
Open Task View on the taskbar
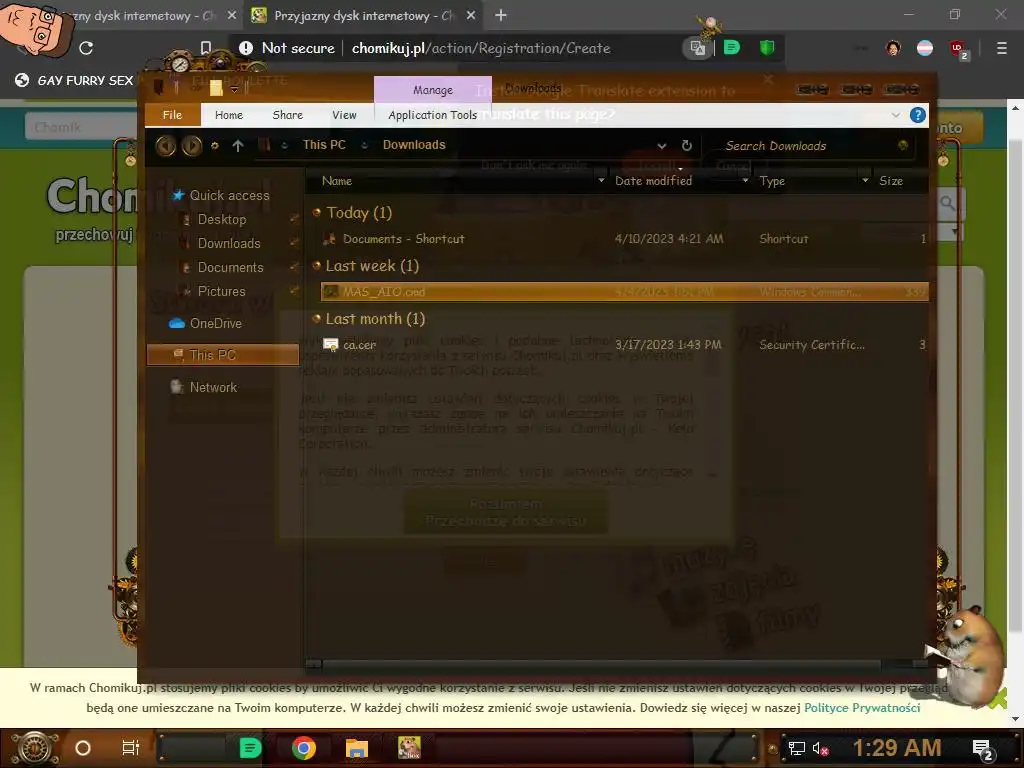[131, 748]
